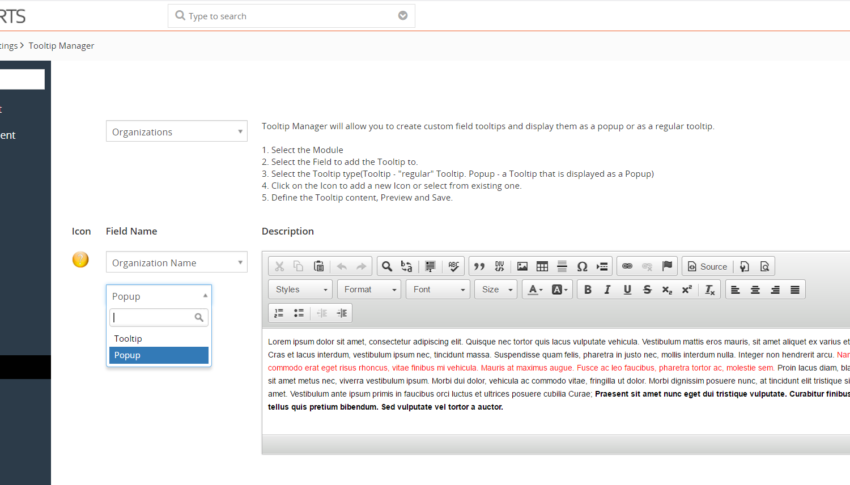Switch editor to Source view
850x485 pixels.
click(x=707, y=266)
